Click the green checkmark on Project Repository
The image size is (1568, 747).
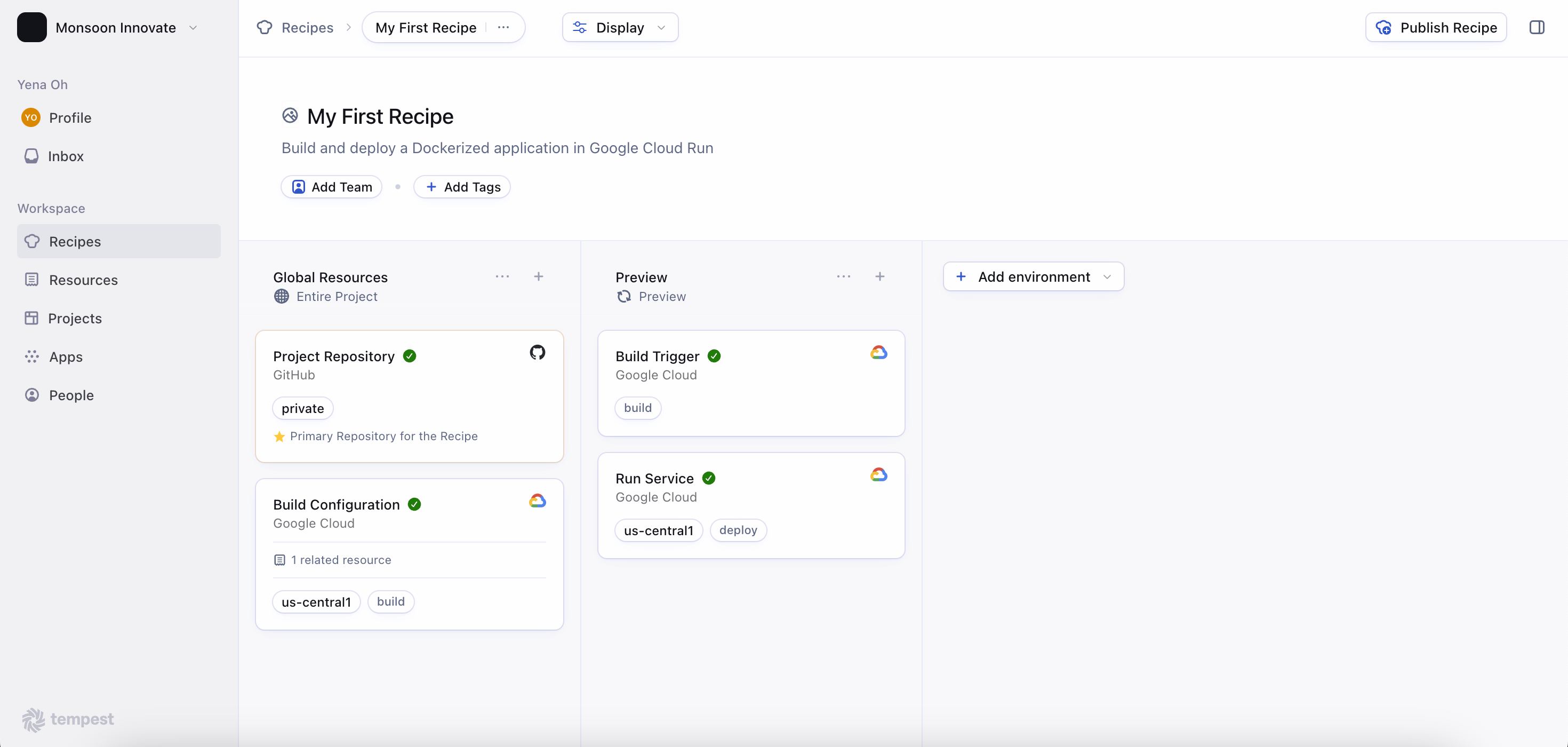click(x=409, y=355)
